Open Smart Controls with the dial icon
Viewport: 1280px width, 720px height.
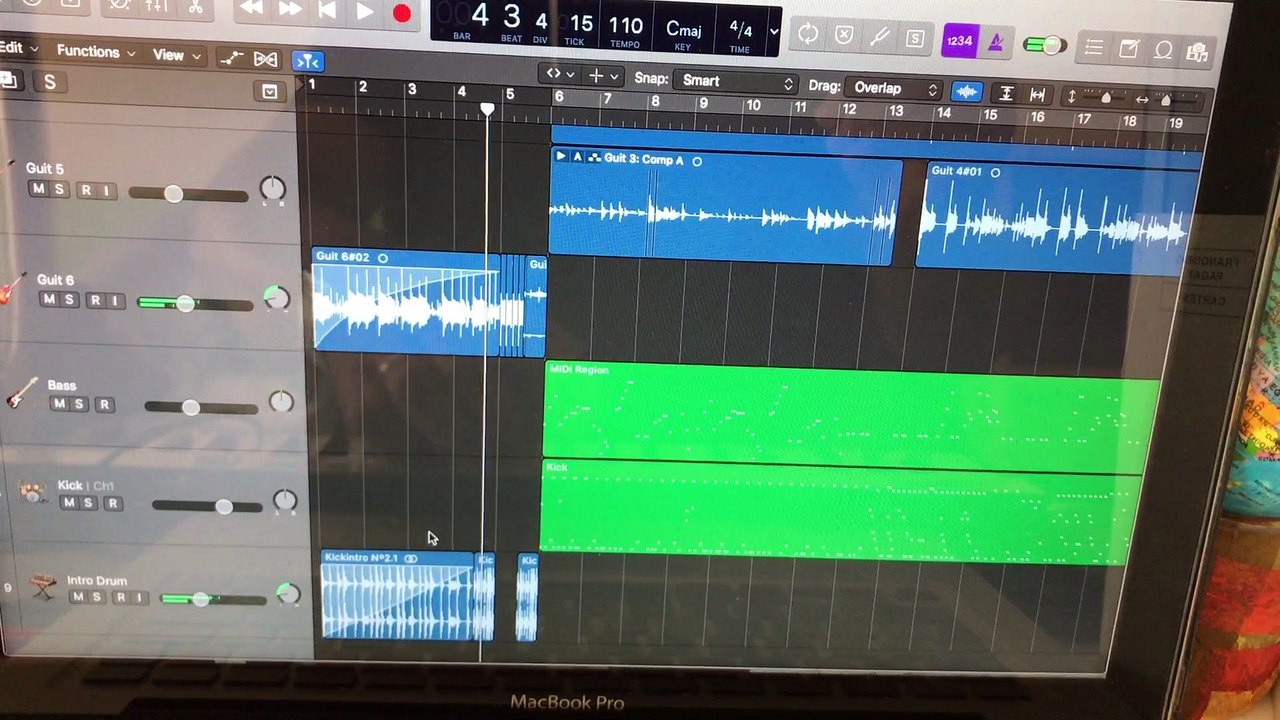click(x=119, y=5)
